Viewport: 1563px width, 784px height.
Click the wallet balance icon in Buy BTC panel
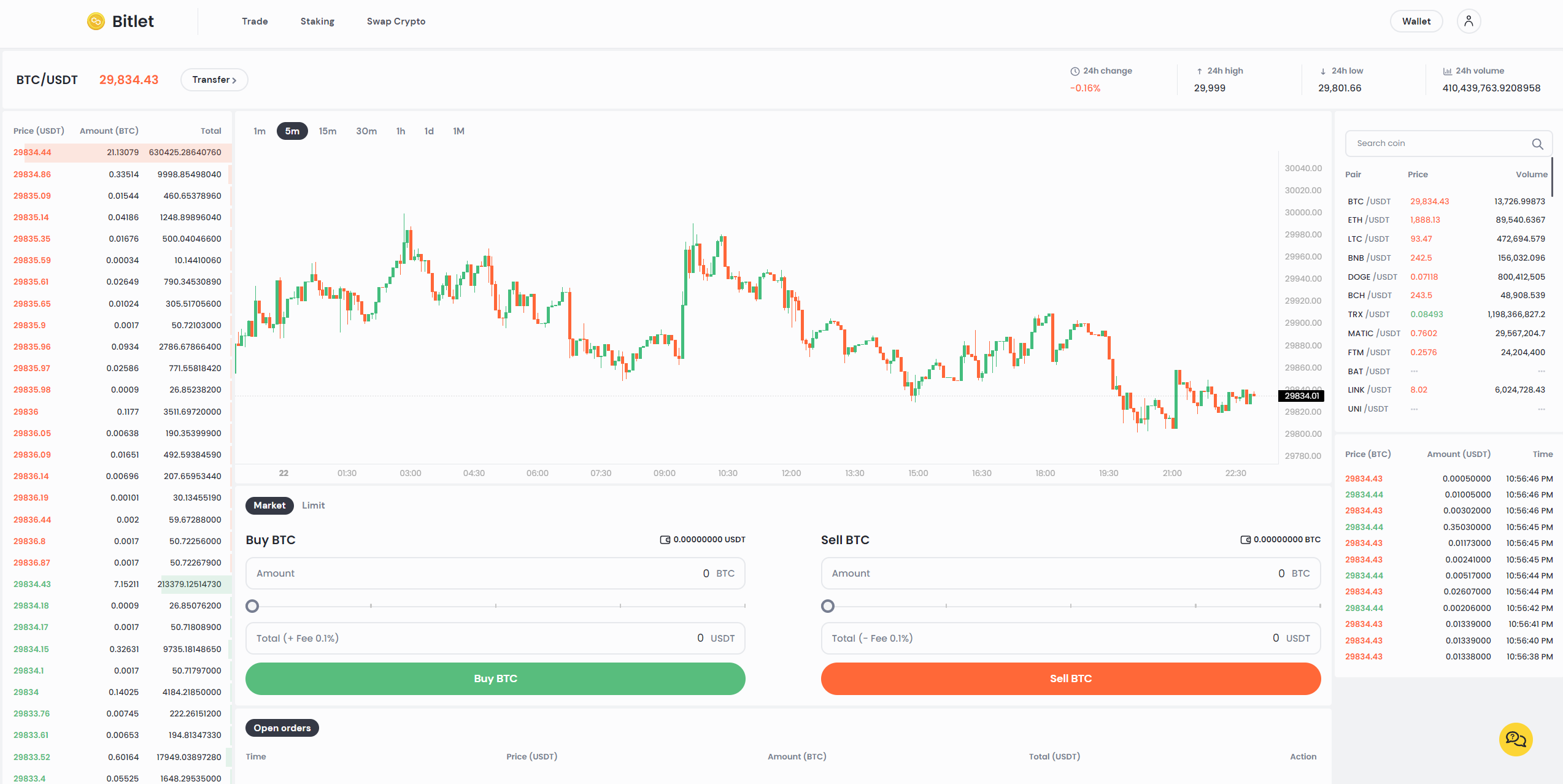(665, 539)
